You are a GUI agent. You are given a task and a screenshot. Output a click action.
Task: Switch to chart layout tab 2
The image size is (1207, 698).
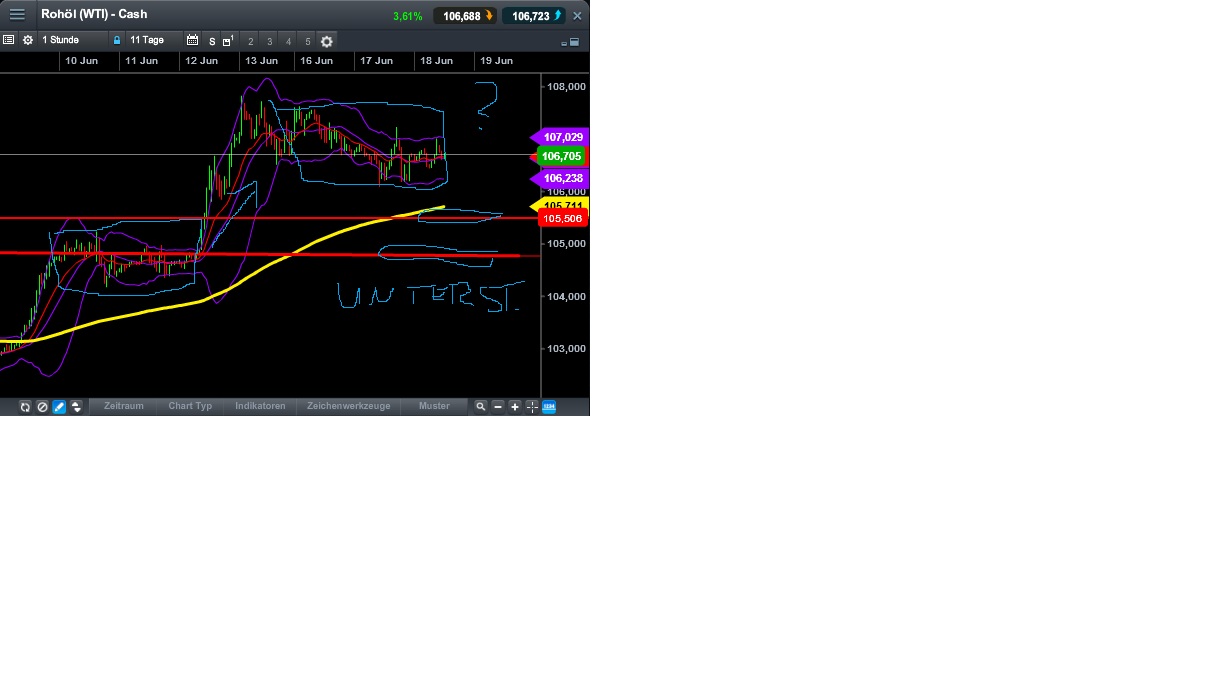pyautogui.click(x=250, y=41)
